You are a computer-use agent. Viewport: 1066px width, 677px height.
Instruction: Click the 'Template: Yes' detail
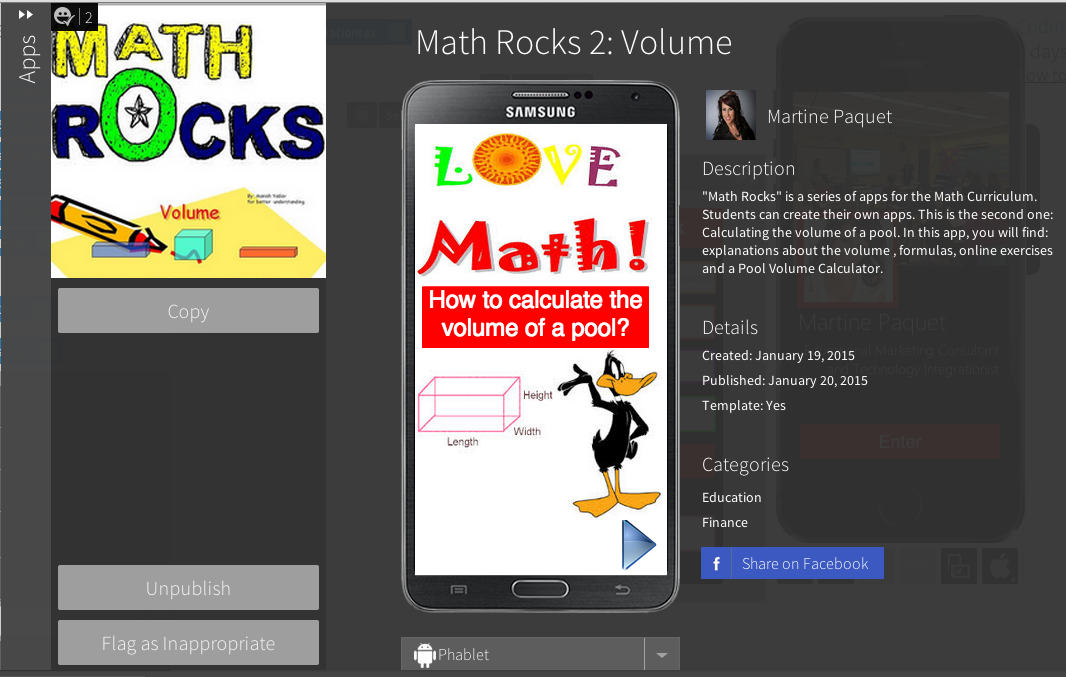[x=744, y=405]
